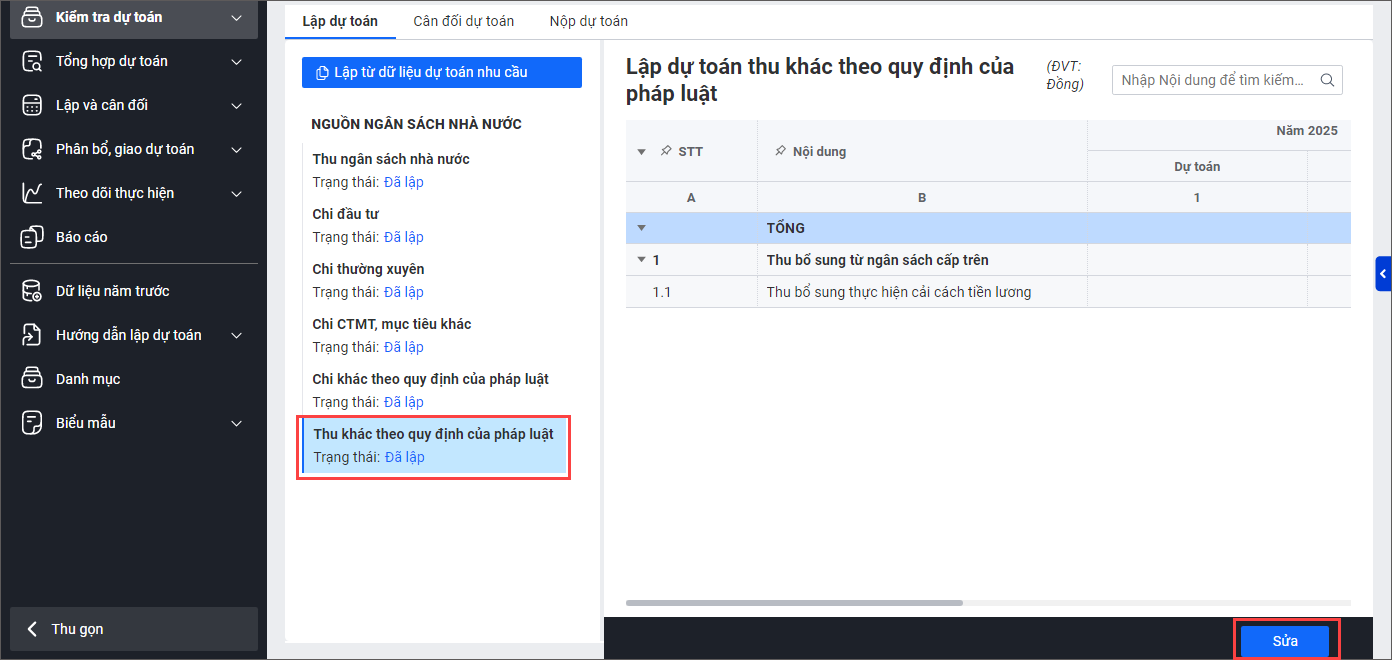This screenshot has width=1392, height=660.
Task: Click the Danh mục sidebar icon
Action: tap(33, 379)
